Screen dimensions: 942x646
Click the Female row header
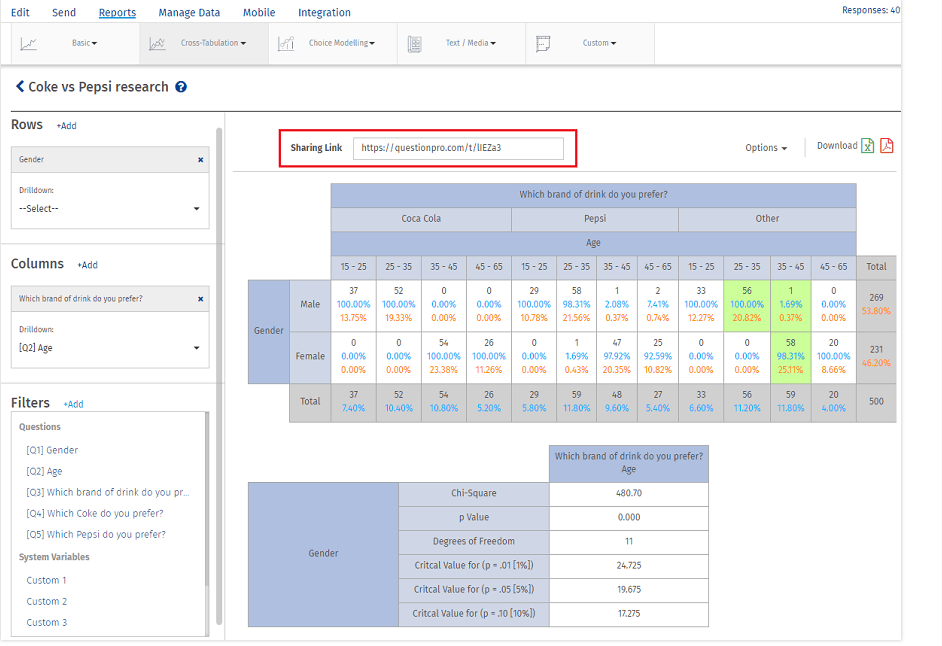[310, 357]
